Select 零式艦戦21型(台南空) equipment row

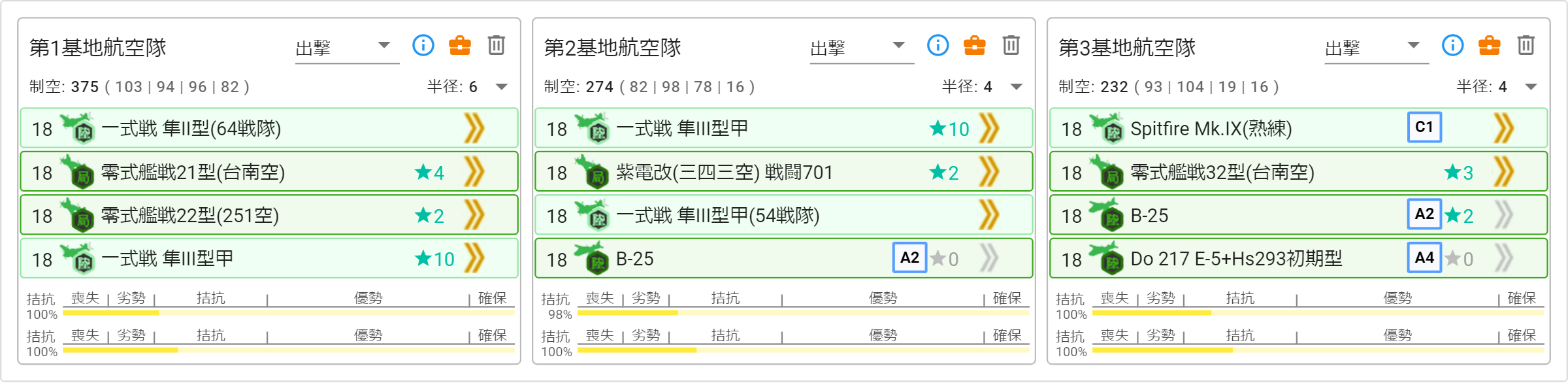pos(269,172)
